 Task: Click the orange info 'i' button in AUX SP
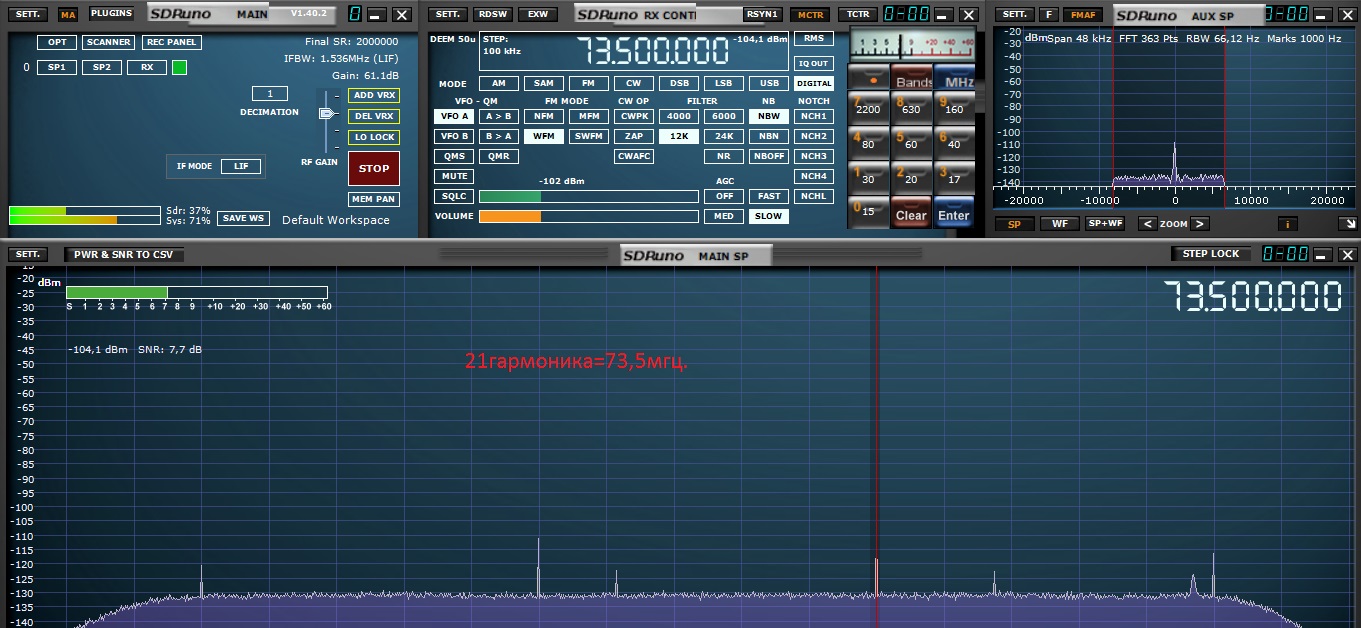(x=1287, y=224)
